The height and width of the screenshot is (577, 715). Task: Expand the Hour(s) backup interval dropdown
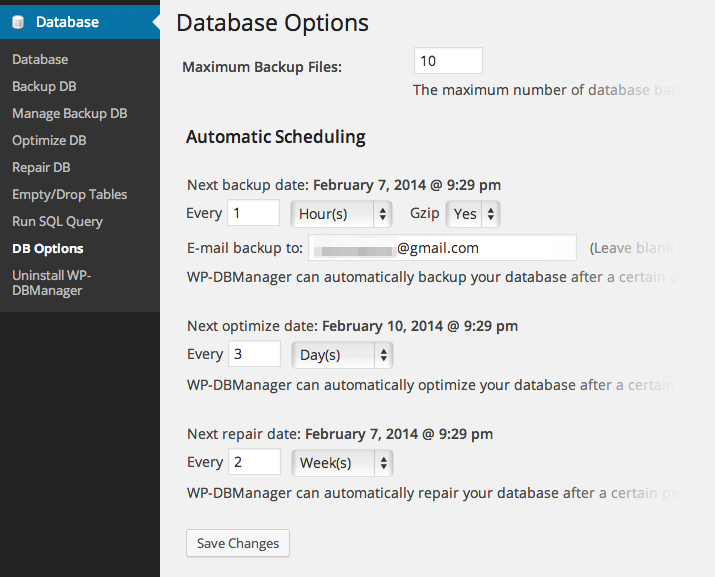click(x=341, y=213)
